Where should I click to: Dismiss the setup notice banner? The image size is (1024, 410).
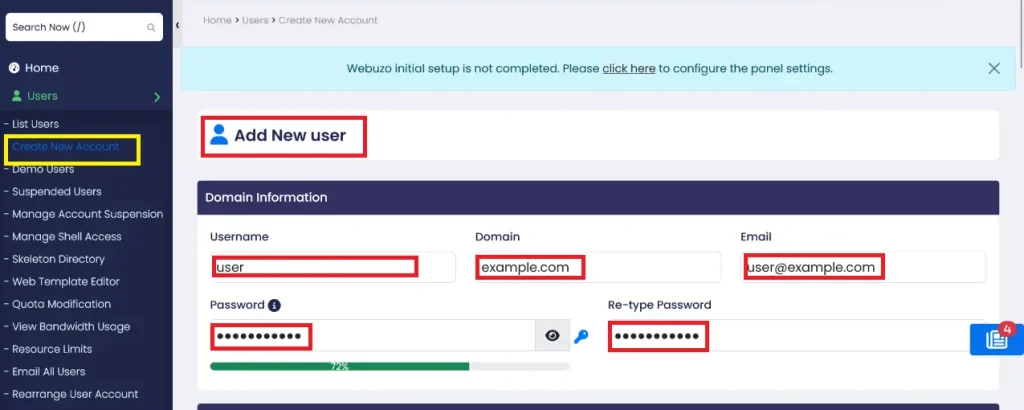click(993, 69)
